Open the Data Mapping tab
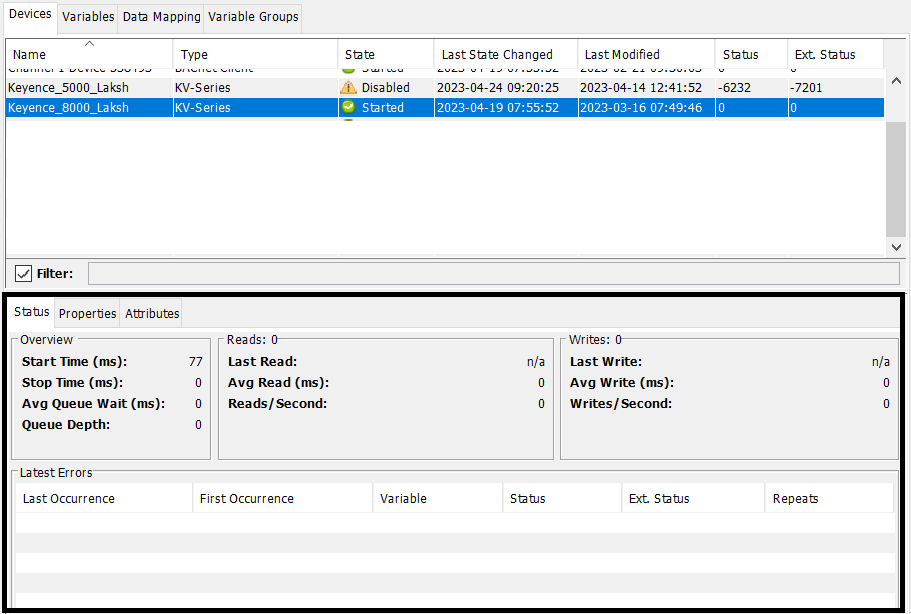 pyautogui.click(x=161, y=17)
